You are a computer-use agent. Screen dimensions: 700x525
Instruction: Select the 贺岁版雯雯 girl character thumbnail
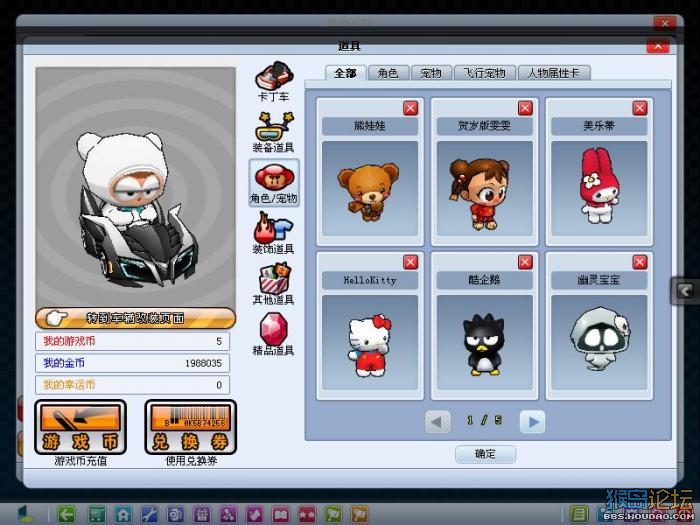(x=484, y=188)
